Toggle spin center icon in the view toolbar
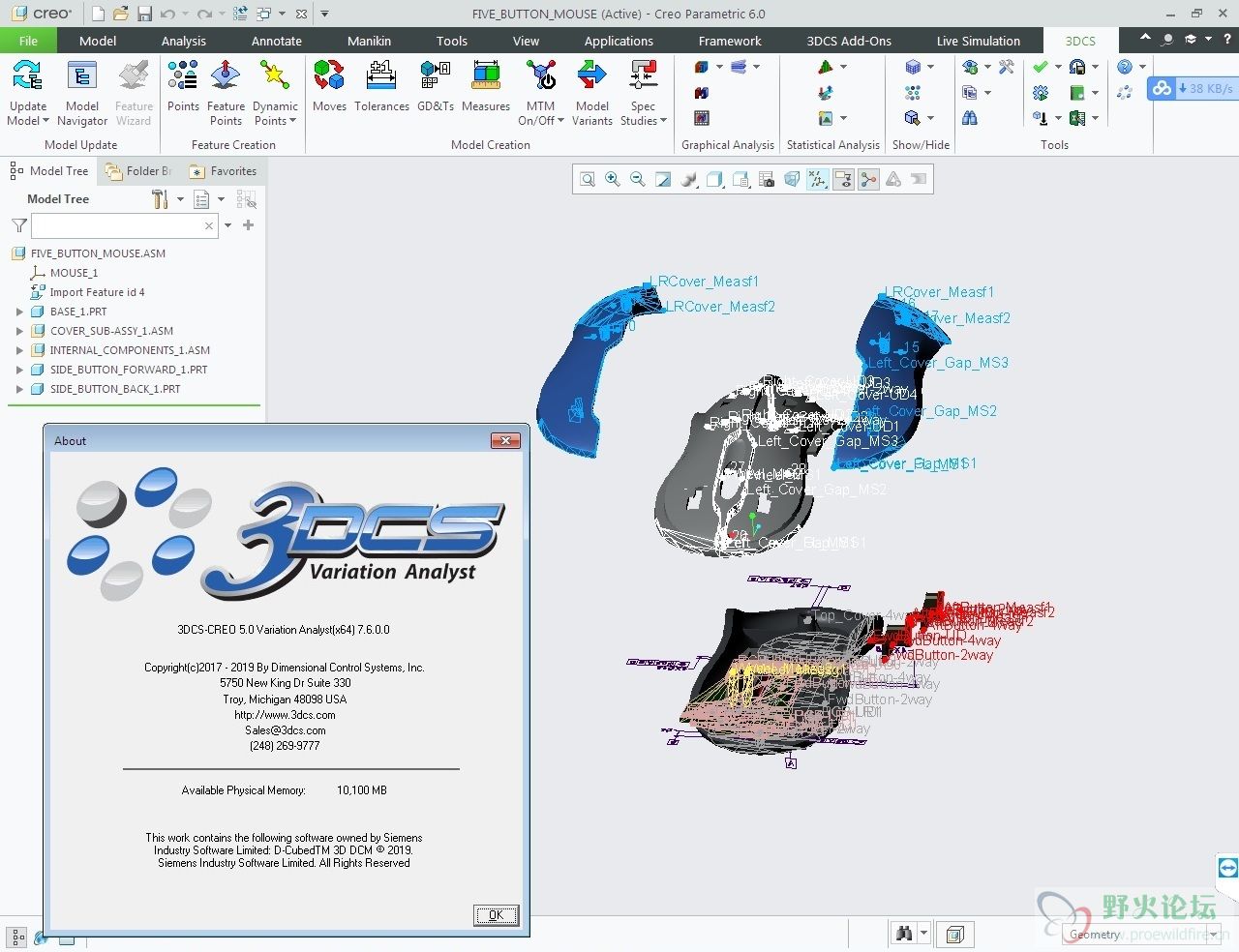 pos(868,179)
